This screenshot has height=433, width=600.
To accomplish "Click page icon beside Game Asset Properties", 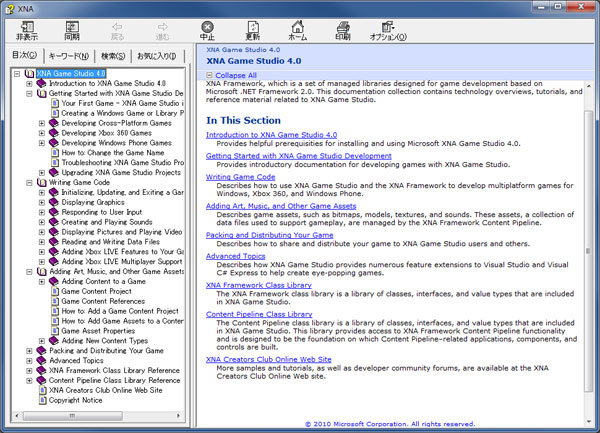I will click(x=55, y=331).
